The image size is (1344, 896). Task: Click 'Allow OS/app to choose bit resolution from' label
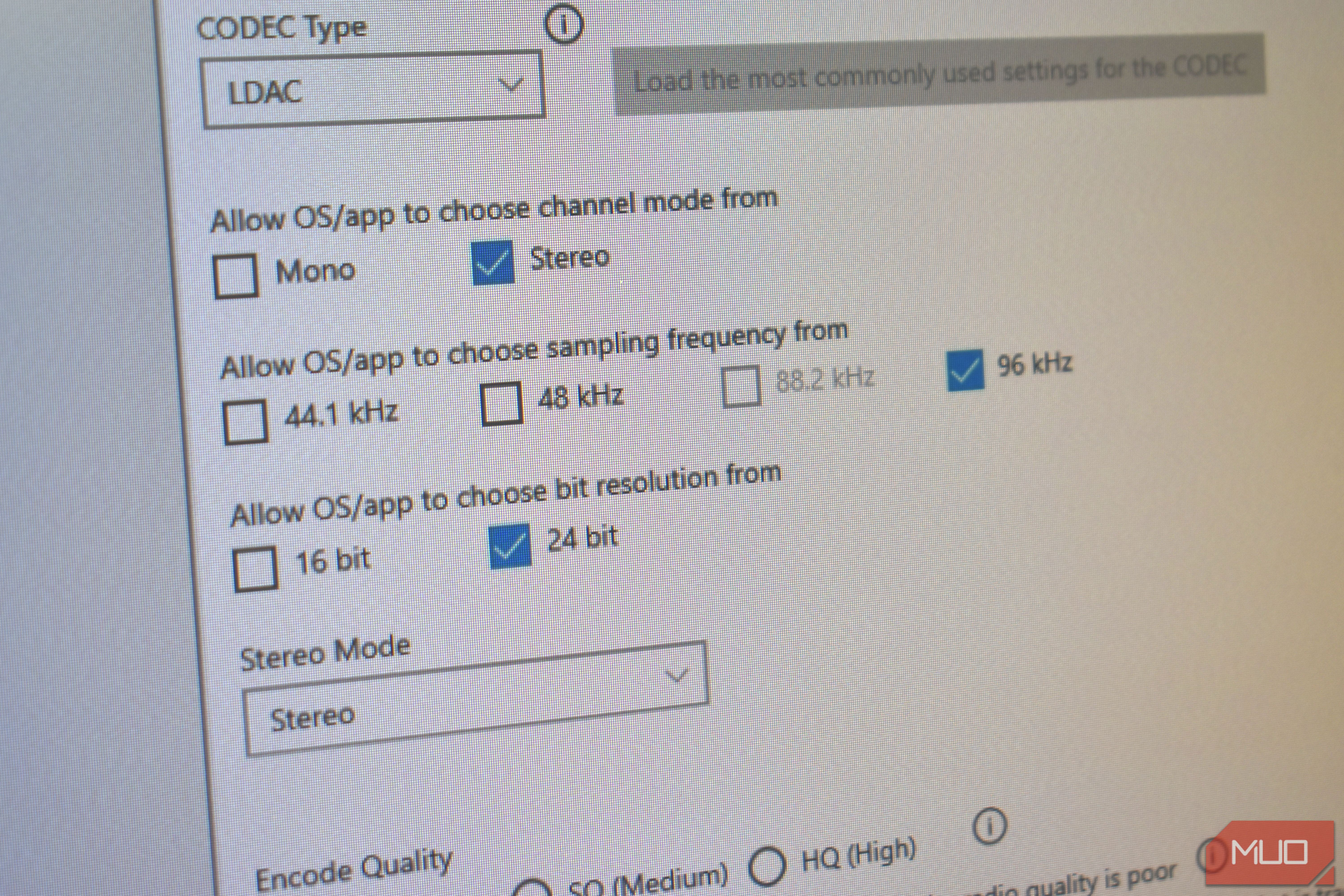click(x=506, y=495)
